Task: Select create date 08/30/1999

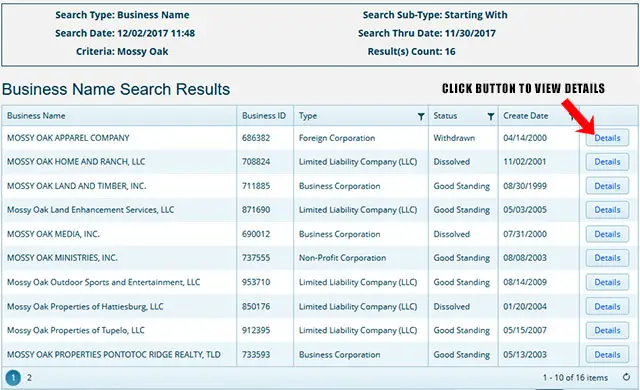Action: 525,186
